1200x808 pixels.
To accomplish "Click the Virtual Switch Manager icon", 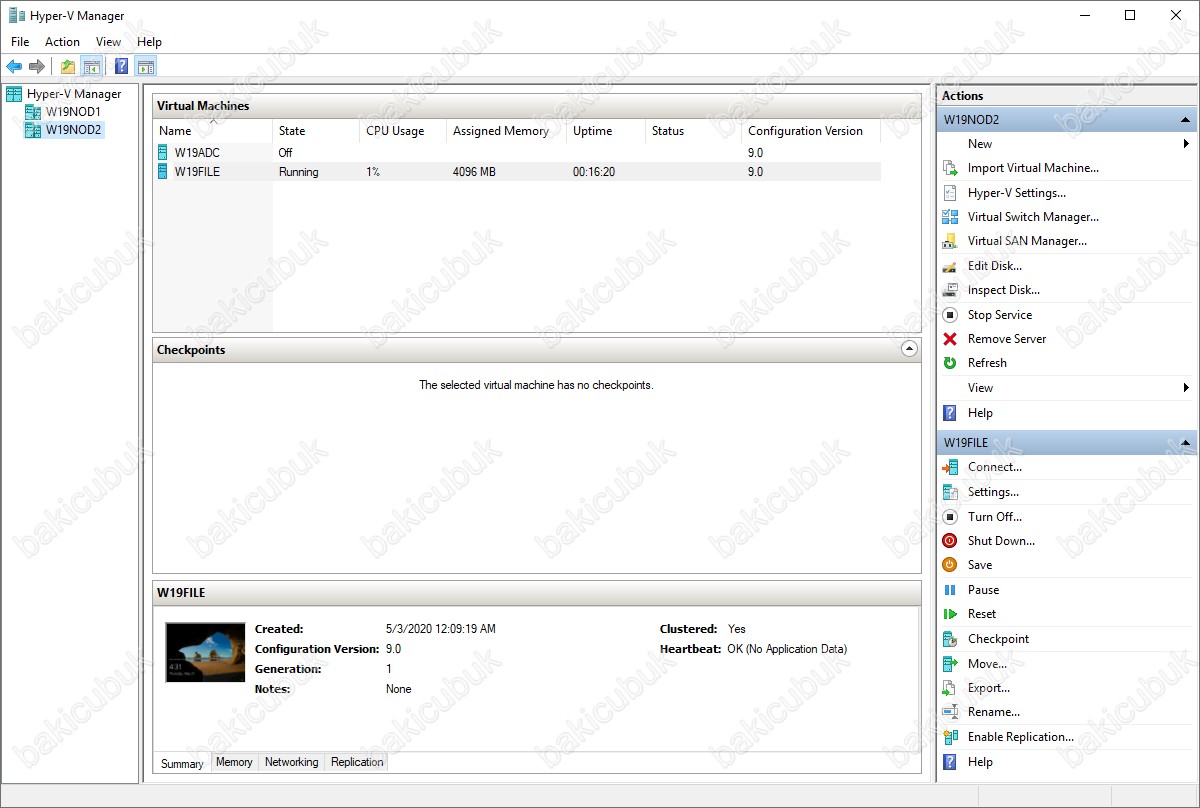I will click(950, 217).
